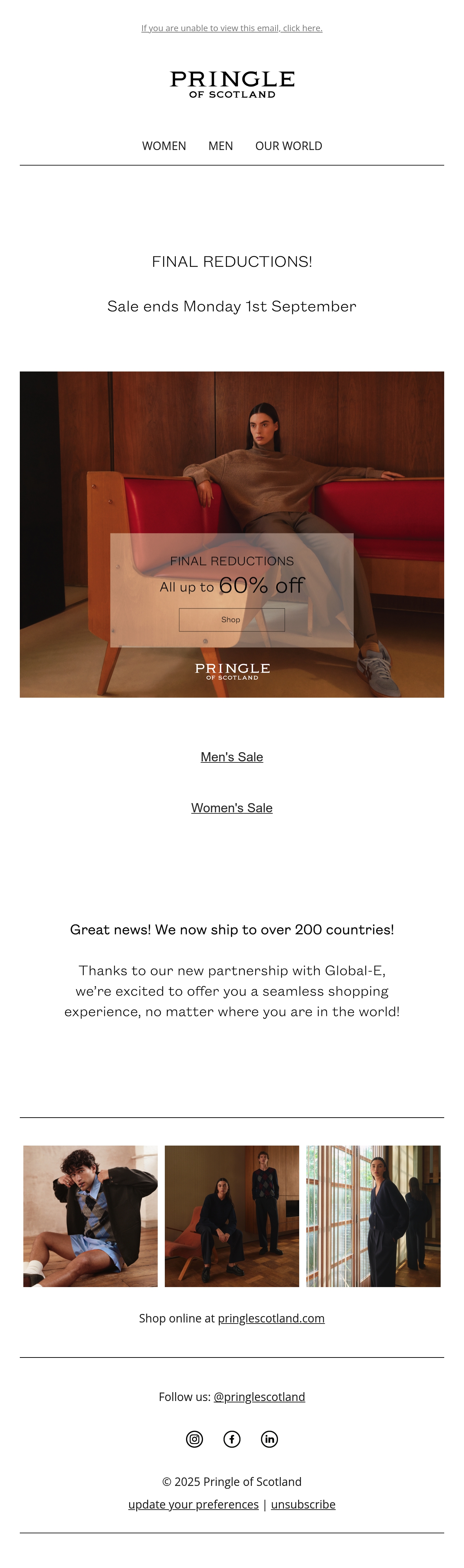Follow the Men's Sale link
The image size is (464, 1568).
click(x=232, y=757)
